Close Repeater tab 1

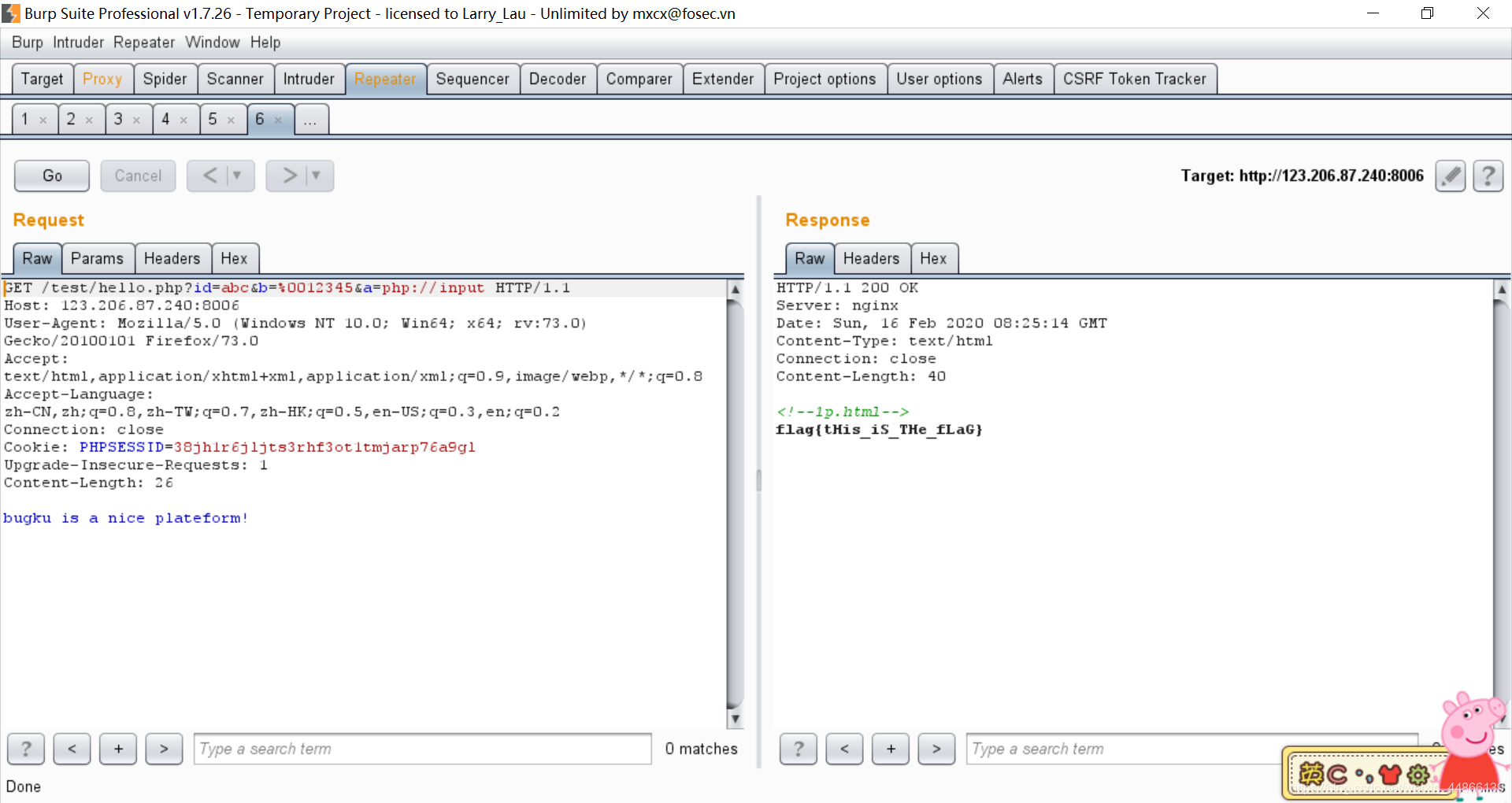43,120
